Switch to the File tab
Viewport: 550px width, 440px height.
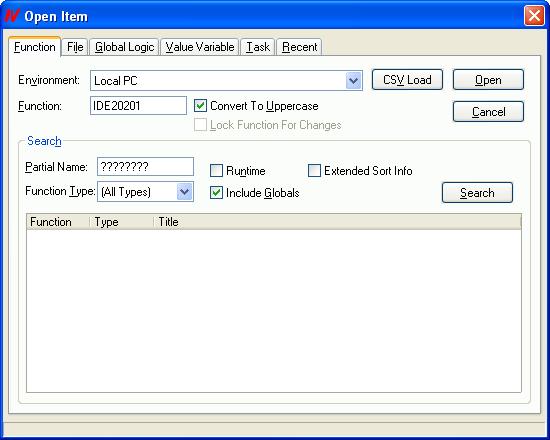[75, 47]
